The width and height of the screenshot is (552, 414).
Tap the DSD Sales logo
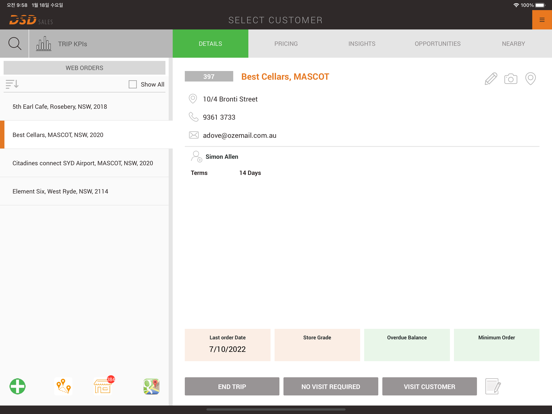point(31,20)
